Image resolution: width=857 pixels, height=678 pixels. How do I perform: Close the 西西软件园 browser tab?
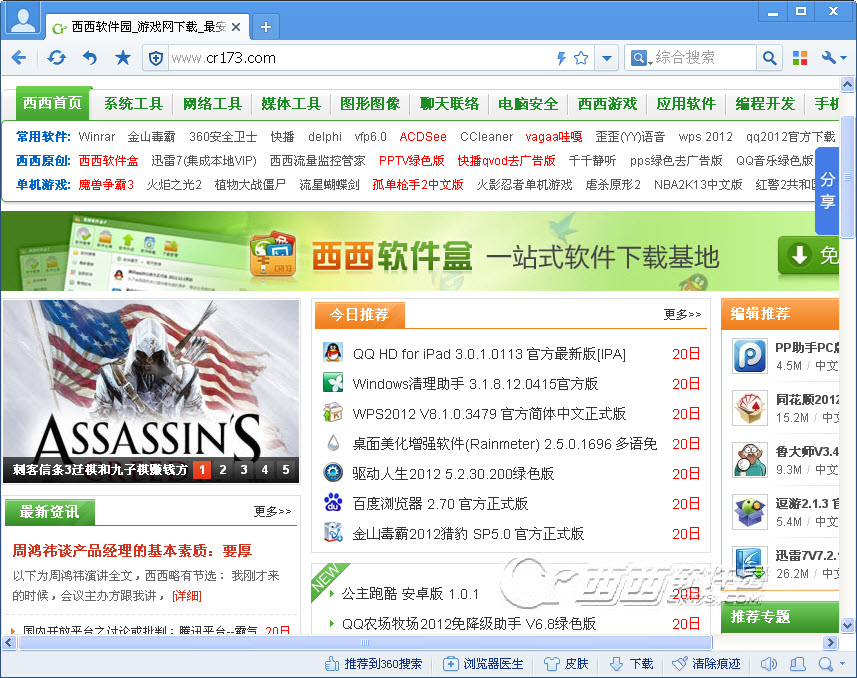[236, 27]
